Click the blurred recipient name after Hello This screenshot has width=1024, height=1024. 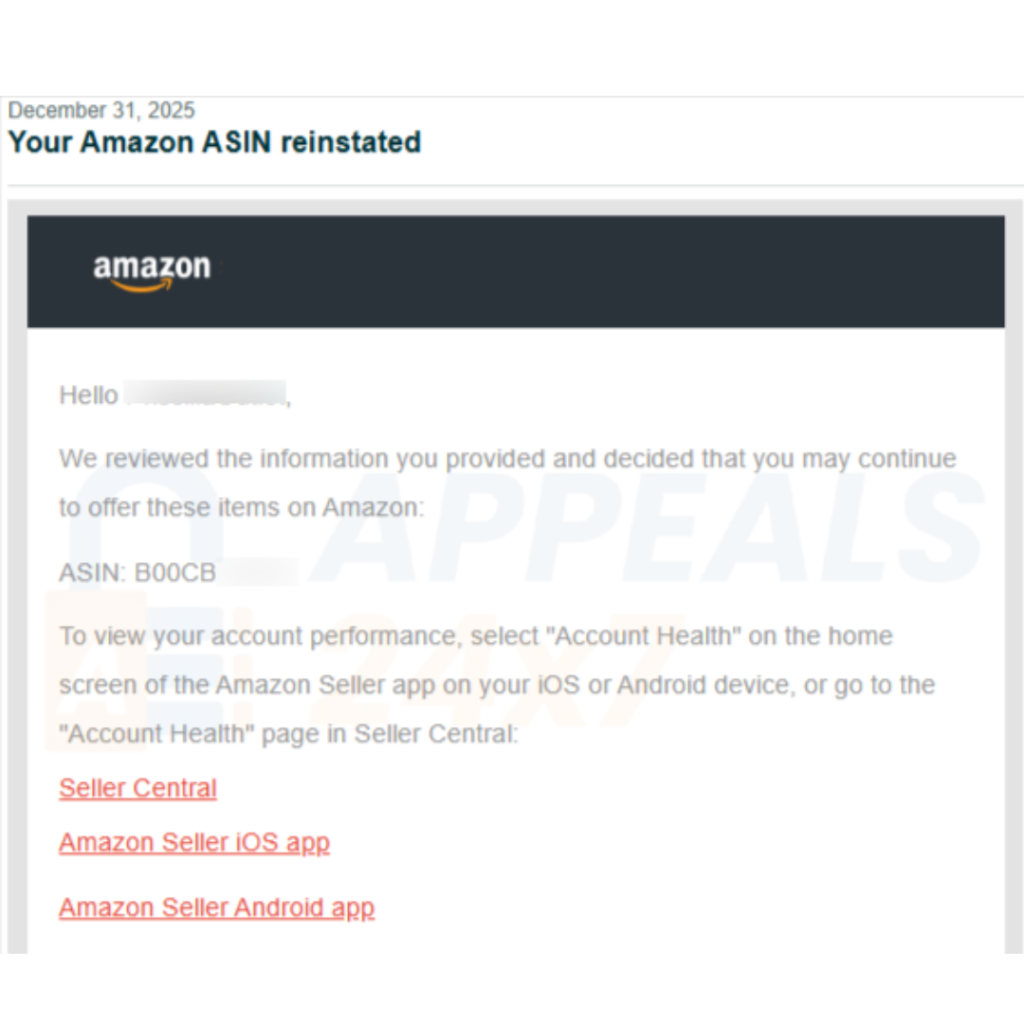pyautogui.click(x=205, y=394)
